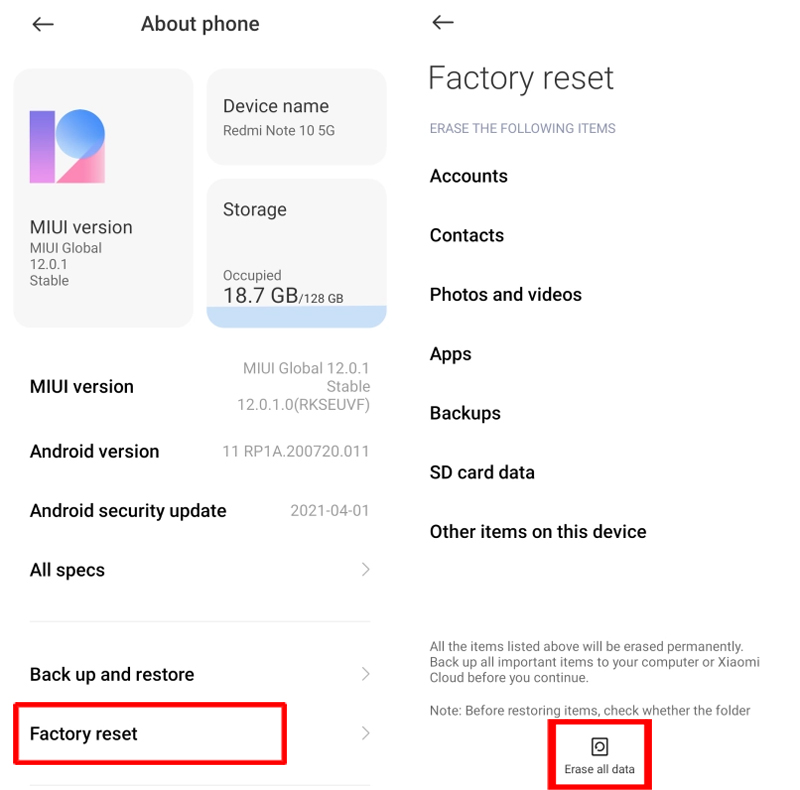Image resolution: width=800 pixels, height=790 pixels.
Task: Select the About phone header title
Action: [200, 23]
